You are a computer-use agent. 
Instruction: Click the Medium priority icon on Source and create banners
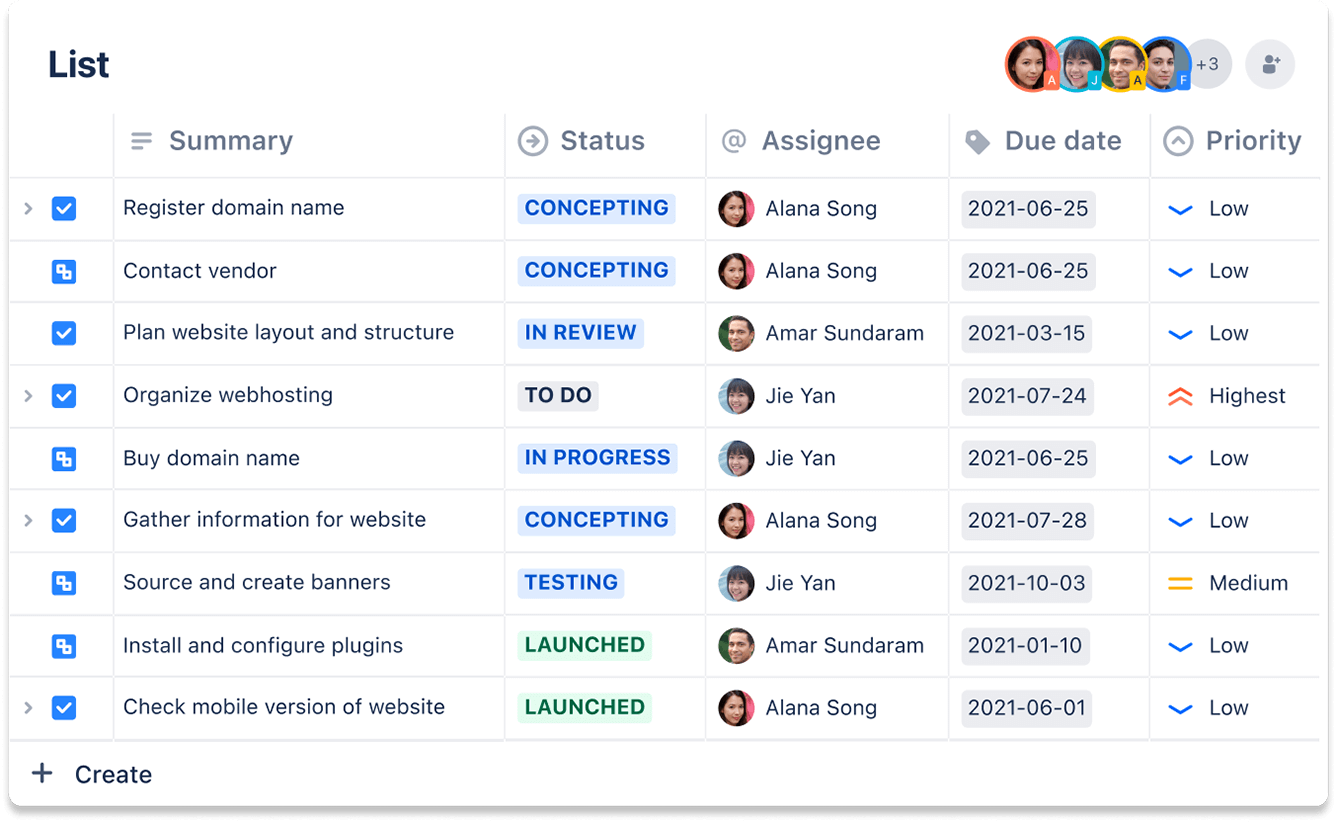pos(1180,583)
